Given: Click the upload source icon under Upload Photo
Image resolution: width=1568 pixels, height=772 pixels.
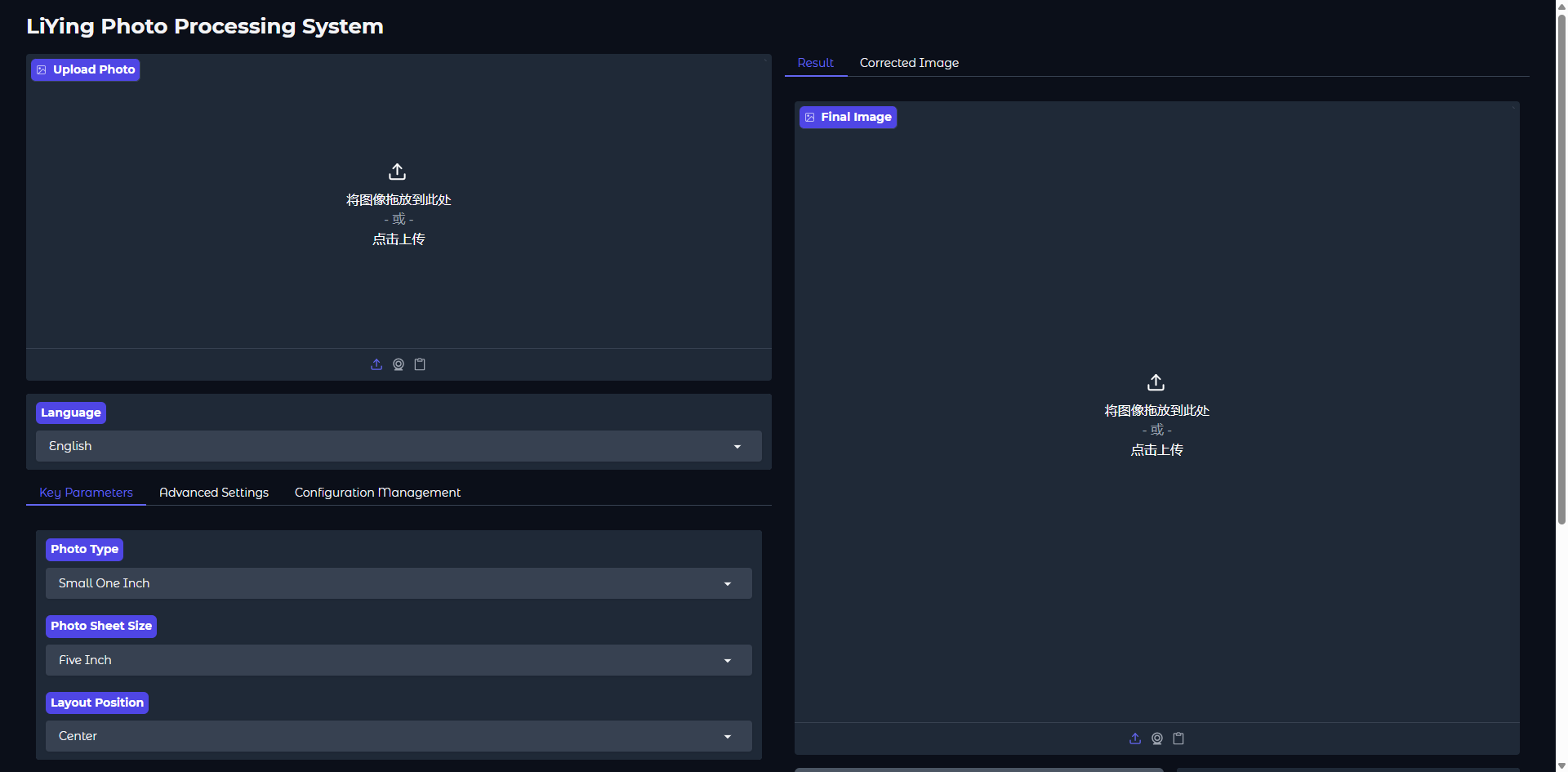Looking at the screenshot, I should (x=376, y=364).
